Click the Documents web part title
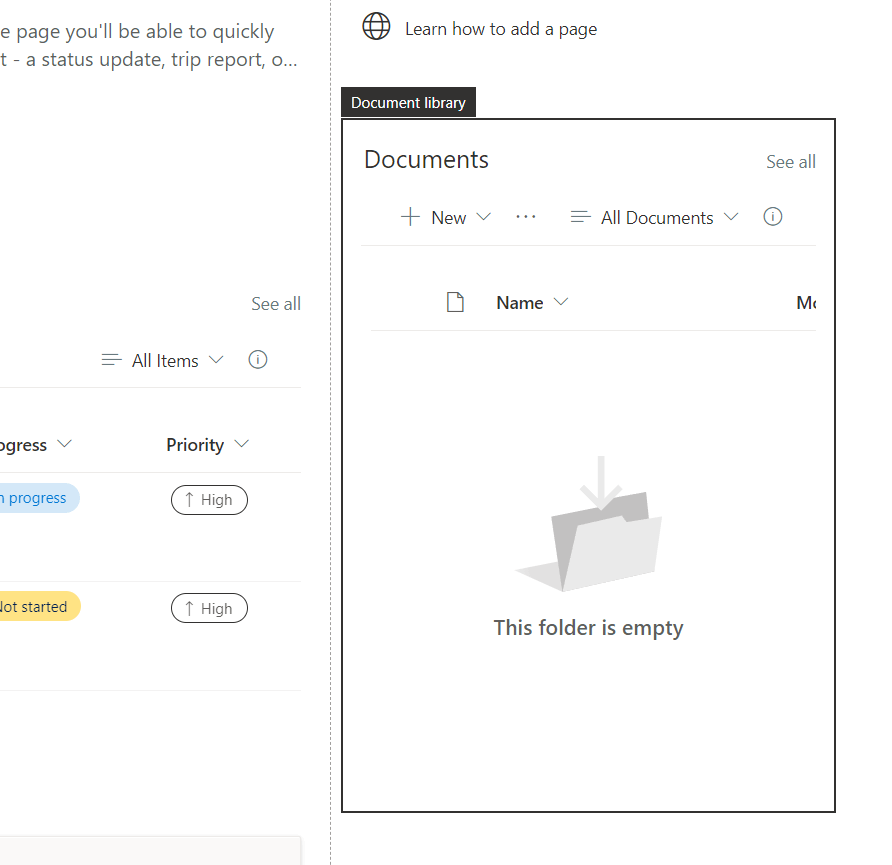 click(x=426, y=160)
